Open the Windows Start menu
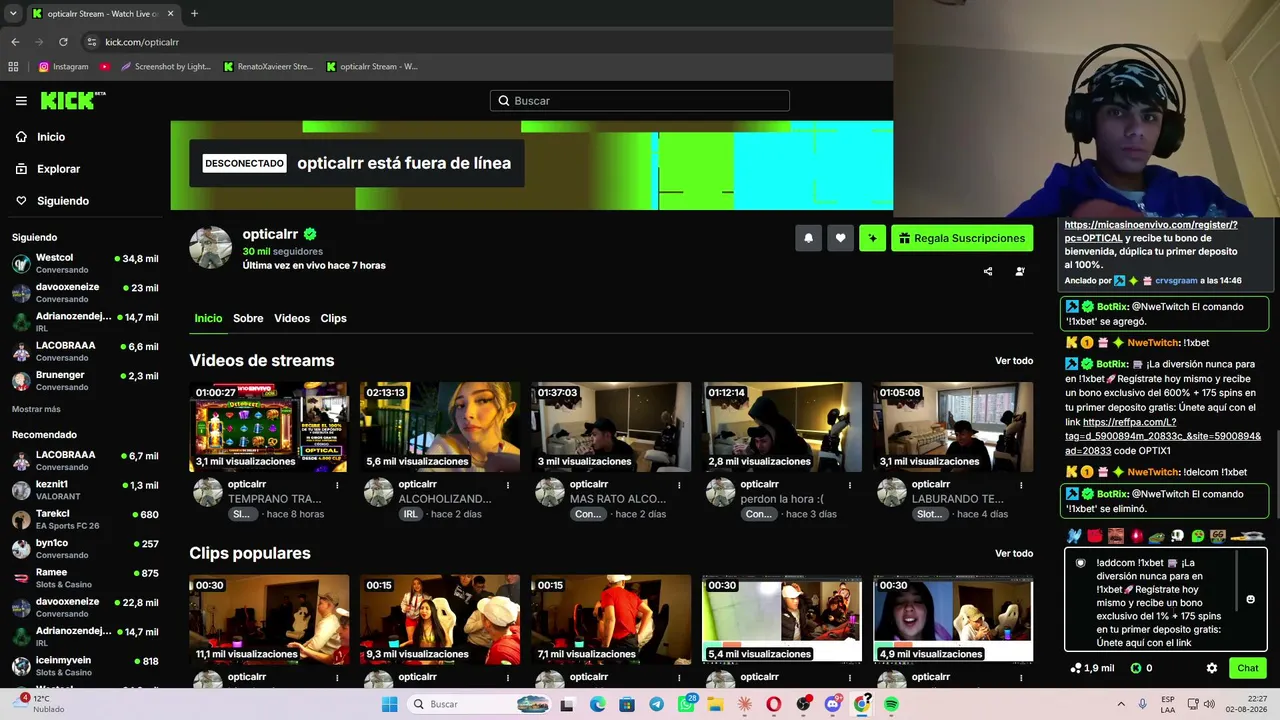Viewport: 1280px width, 720px height. click(x=389, y=704)
